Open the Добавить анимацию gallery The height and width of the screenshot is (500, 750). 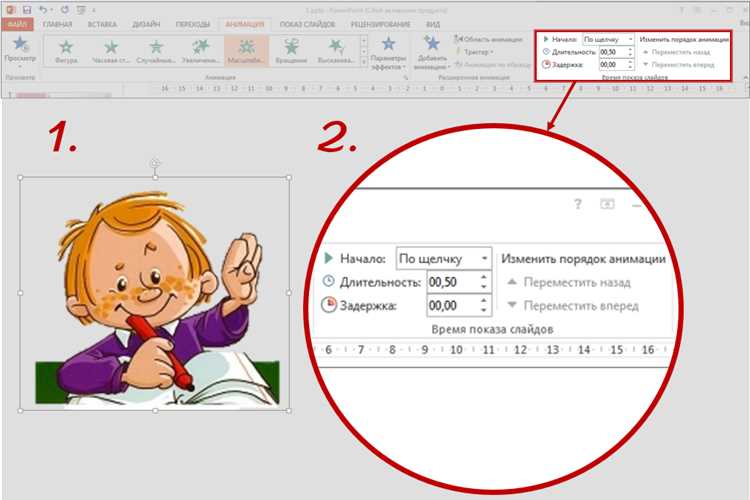point(431,53)
